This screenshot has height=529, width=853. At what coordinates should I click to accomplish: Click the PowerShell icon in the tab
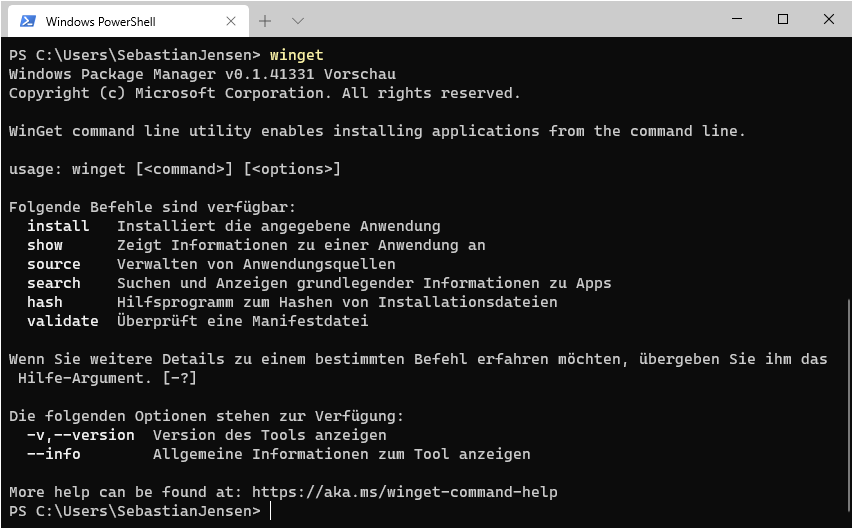(x=28, y=21)
